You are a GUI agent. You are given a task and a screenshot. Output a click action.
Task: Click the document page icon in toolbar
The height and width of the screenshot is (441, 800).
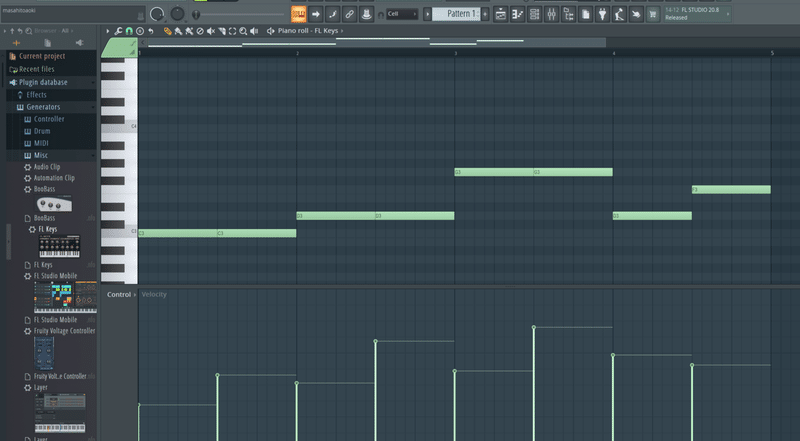(x=586, y=14)
